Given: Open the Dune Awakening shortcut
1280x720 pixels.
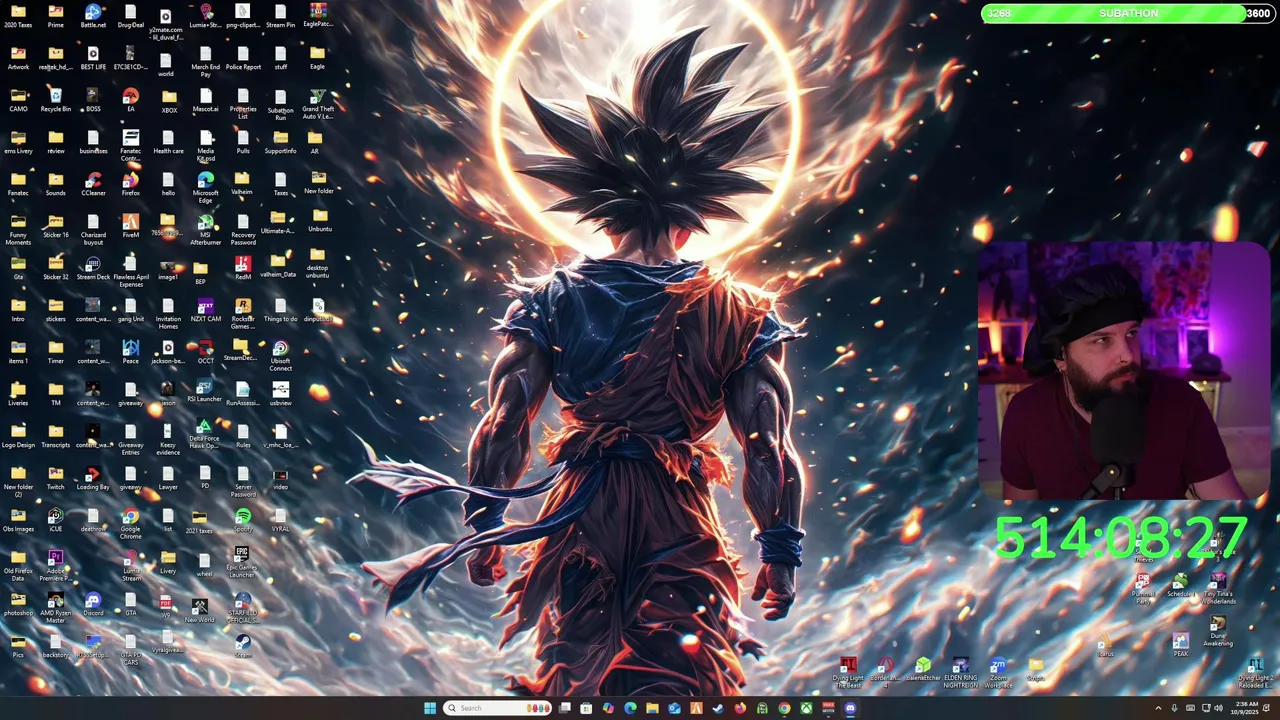Looking at the screenshot, I should tap(1218, 632).
